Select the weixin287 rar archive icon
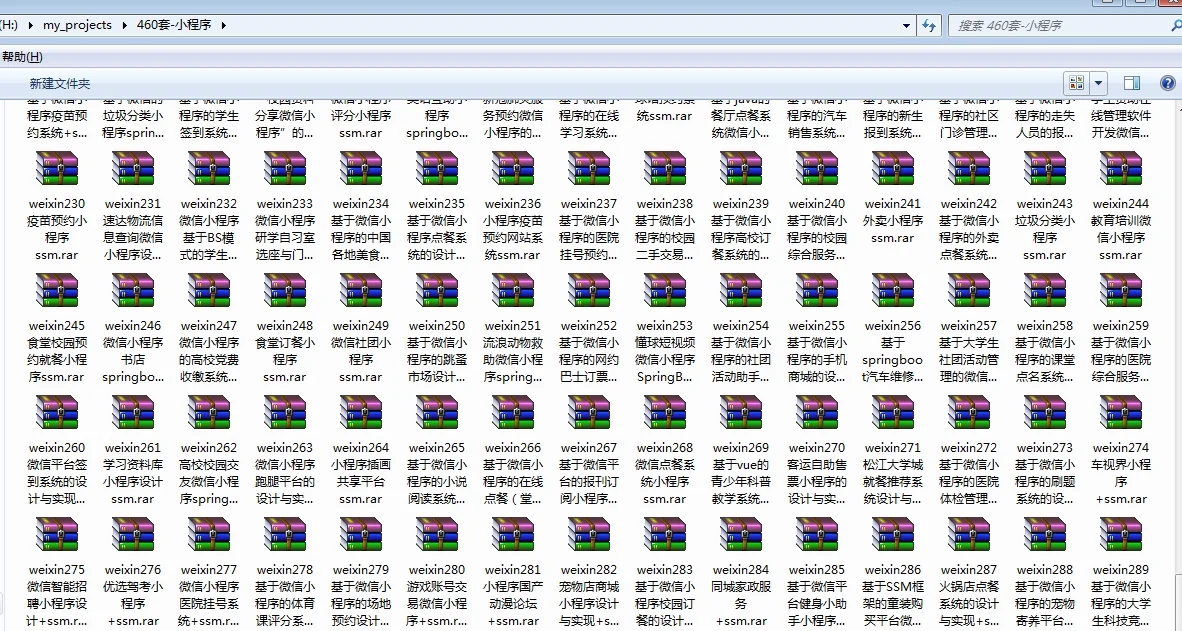The width and height of the screenshot is (1182, 631). tap(969, 535)
